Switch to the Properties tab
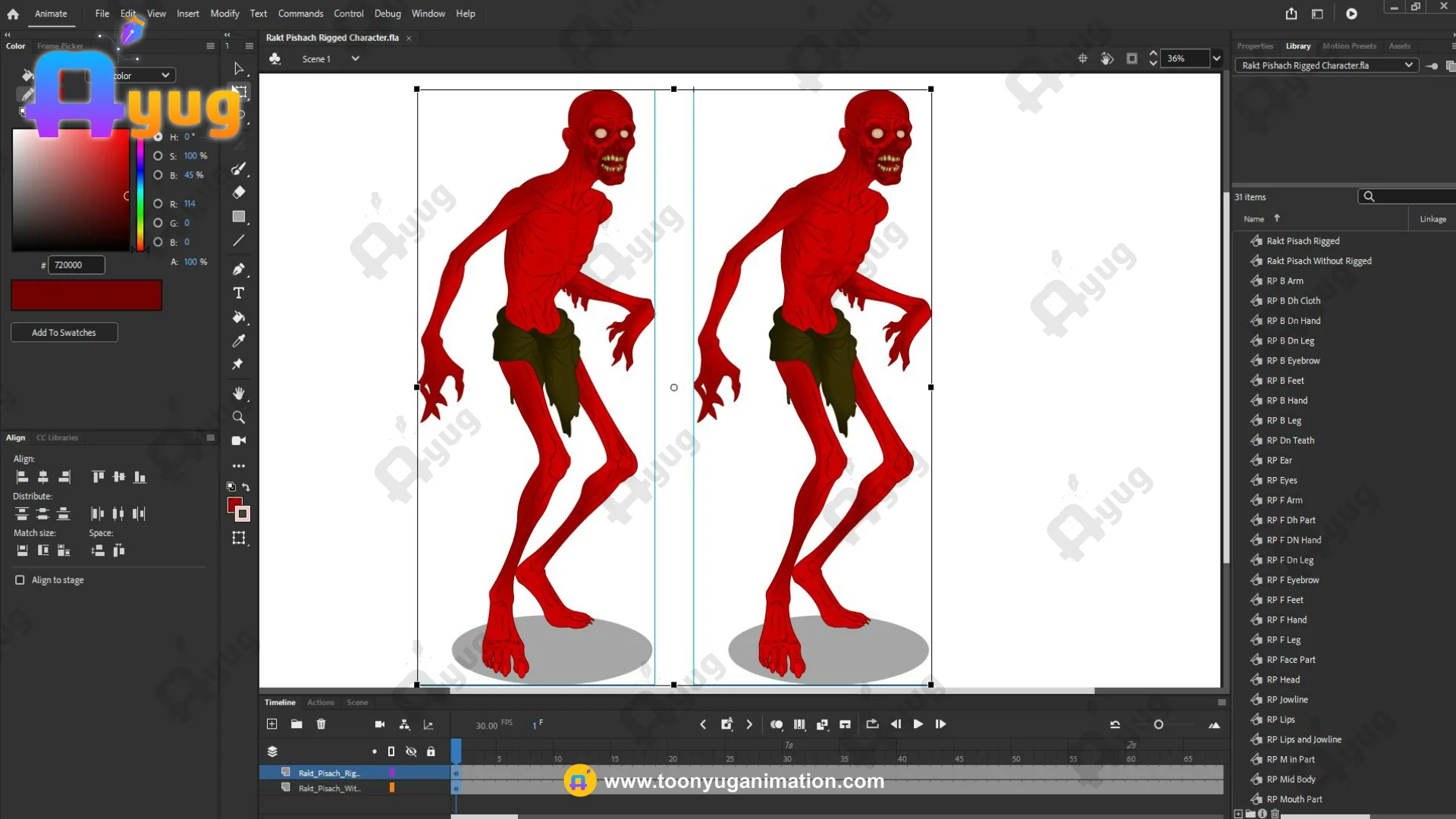The image size is (1456, 819). point(1254,46)
